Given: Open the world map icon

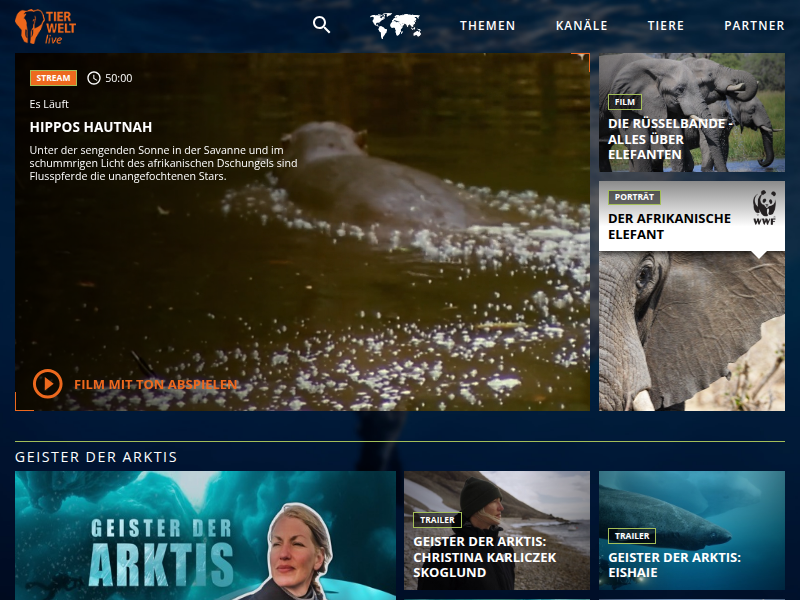Looking at the screenshot, I should [x=395, y=25].
